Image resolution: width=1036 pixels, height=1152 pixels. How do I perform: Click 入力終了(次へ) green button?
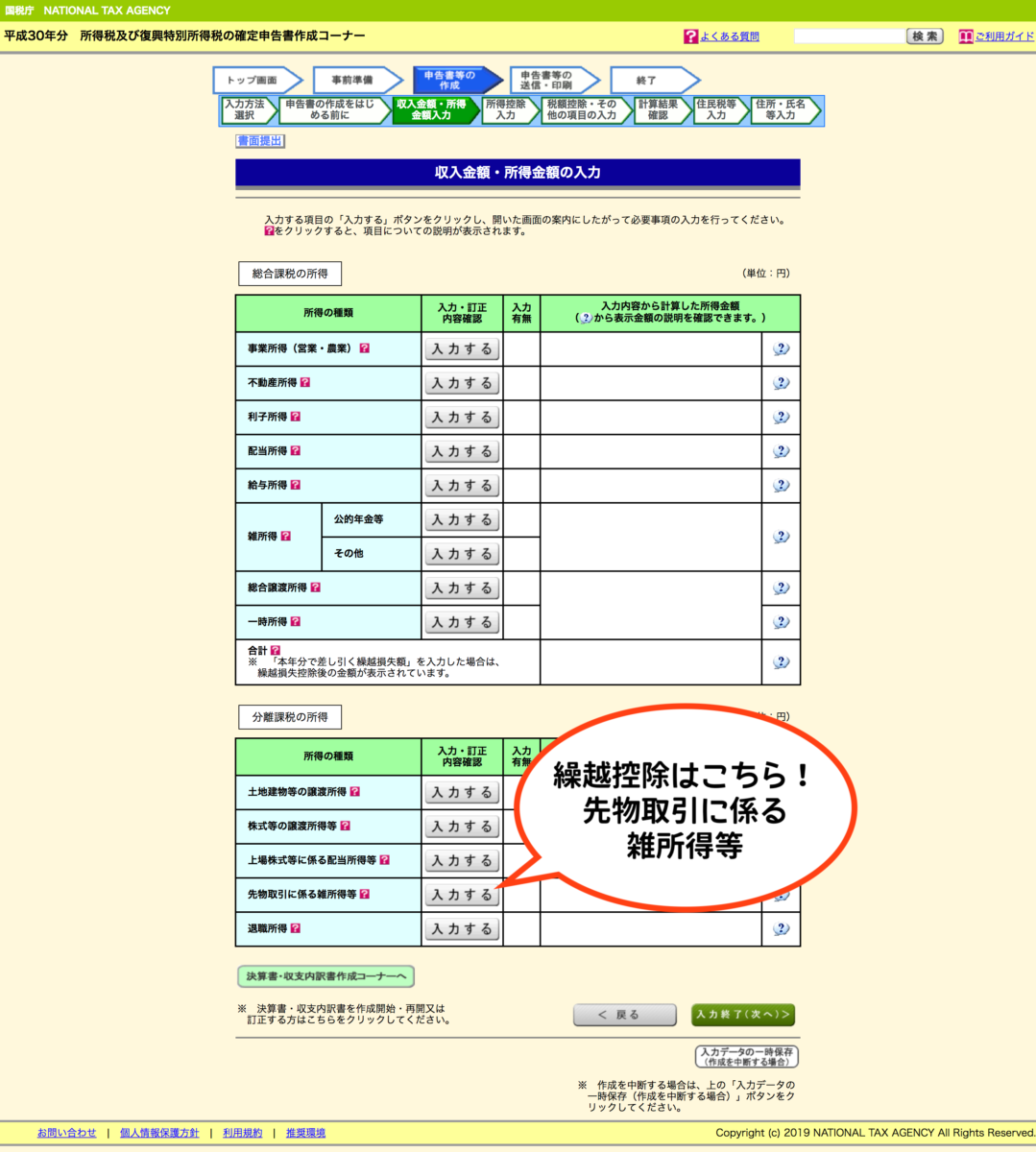pyautogui.click(x=742, y=1015)
